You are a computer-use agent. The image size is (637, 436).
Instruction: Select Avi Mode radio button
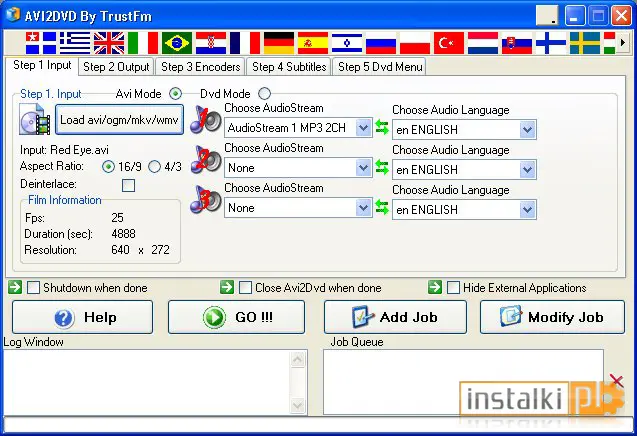175,94
